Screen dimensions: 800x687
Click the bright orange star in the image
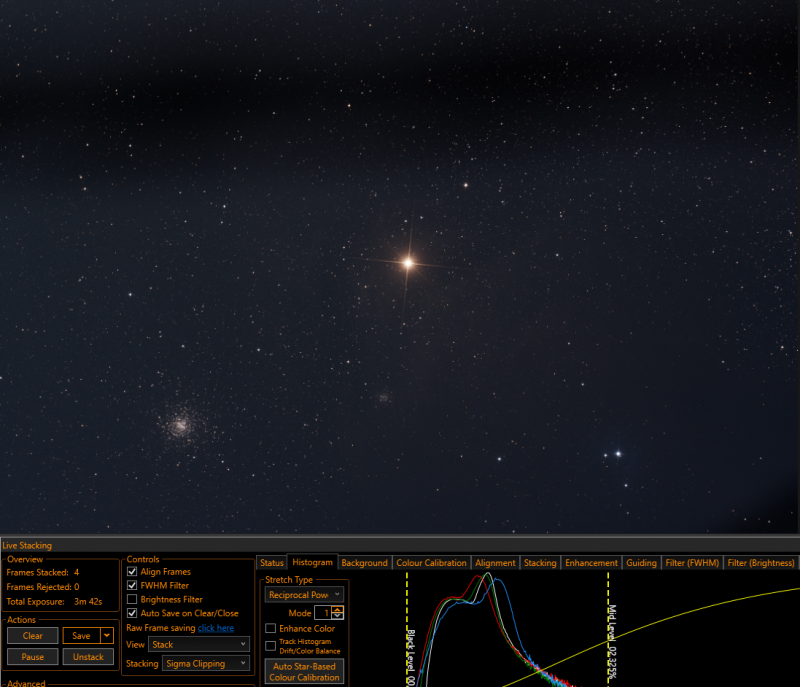(408, 263)
